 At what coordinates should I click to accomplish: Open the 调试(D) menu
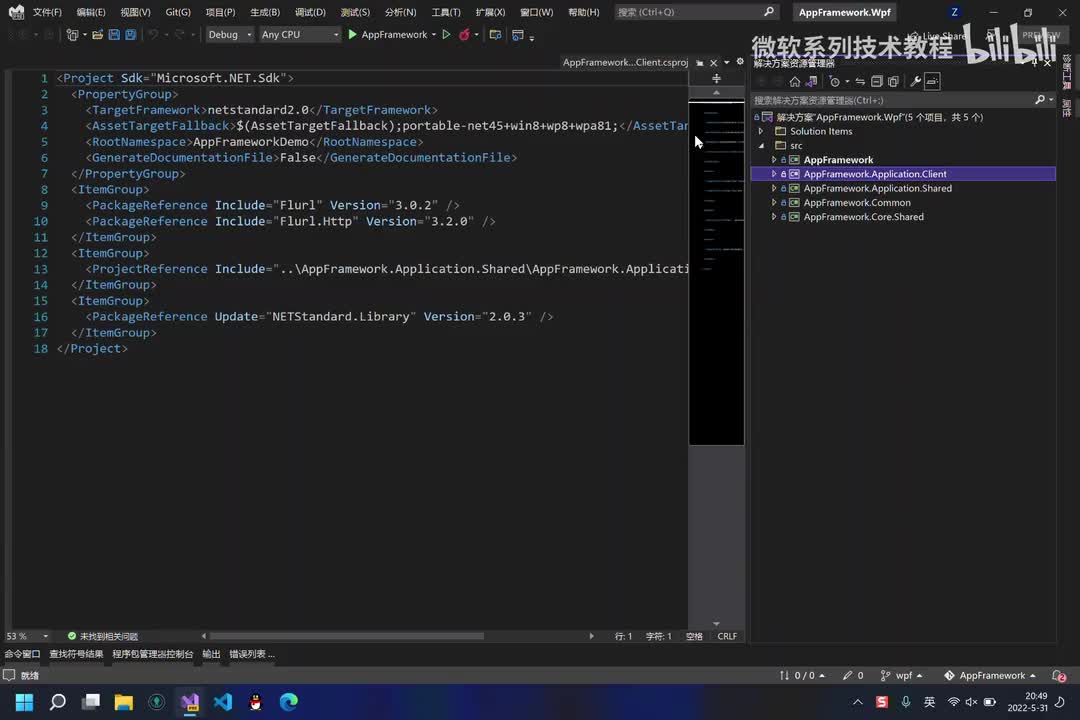coord(310,12)
